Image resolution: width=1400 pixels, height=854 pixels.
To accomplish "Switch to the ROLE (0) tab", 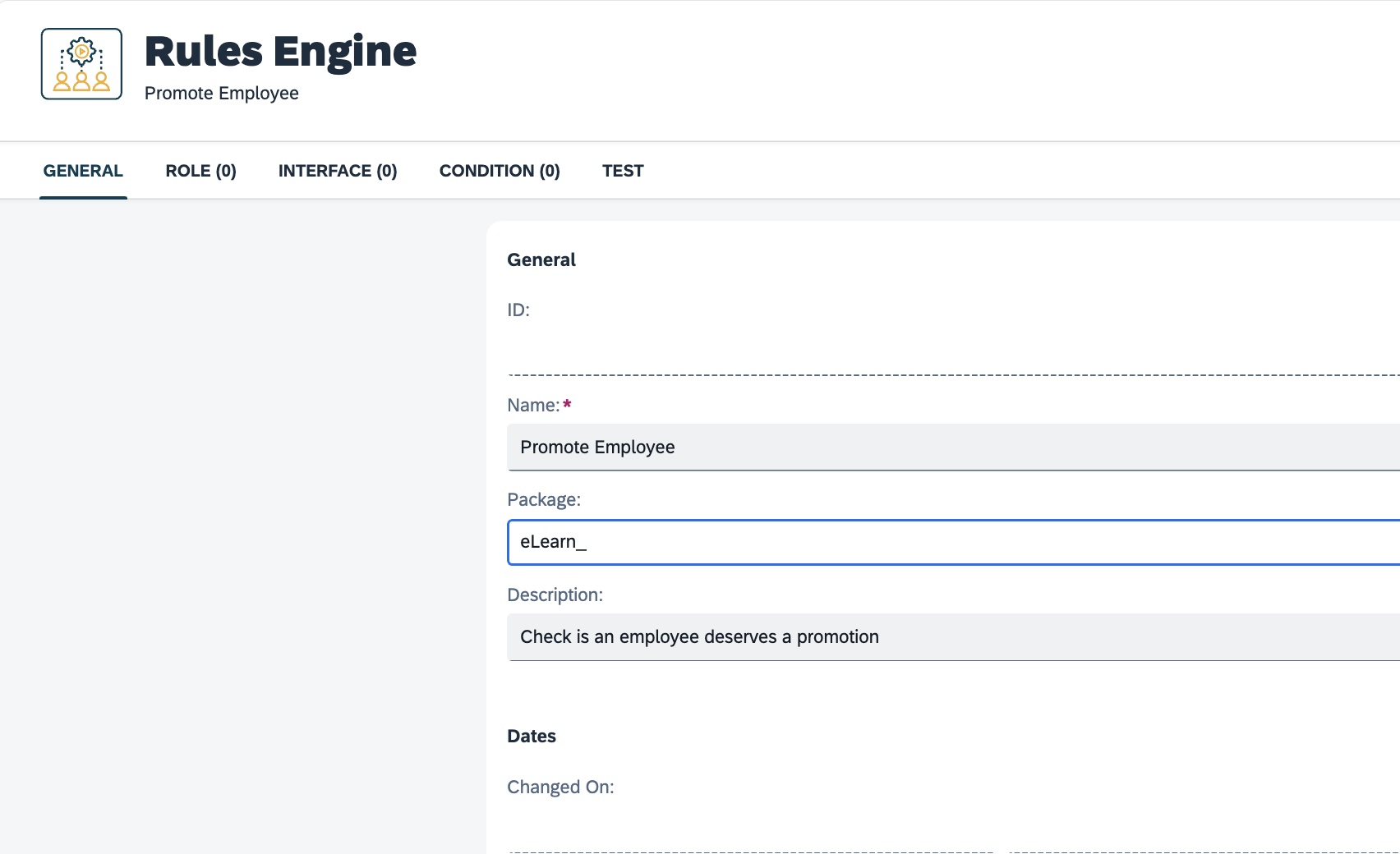I will pos(200,171).
